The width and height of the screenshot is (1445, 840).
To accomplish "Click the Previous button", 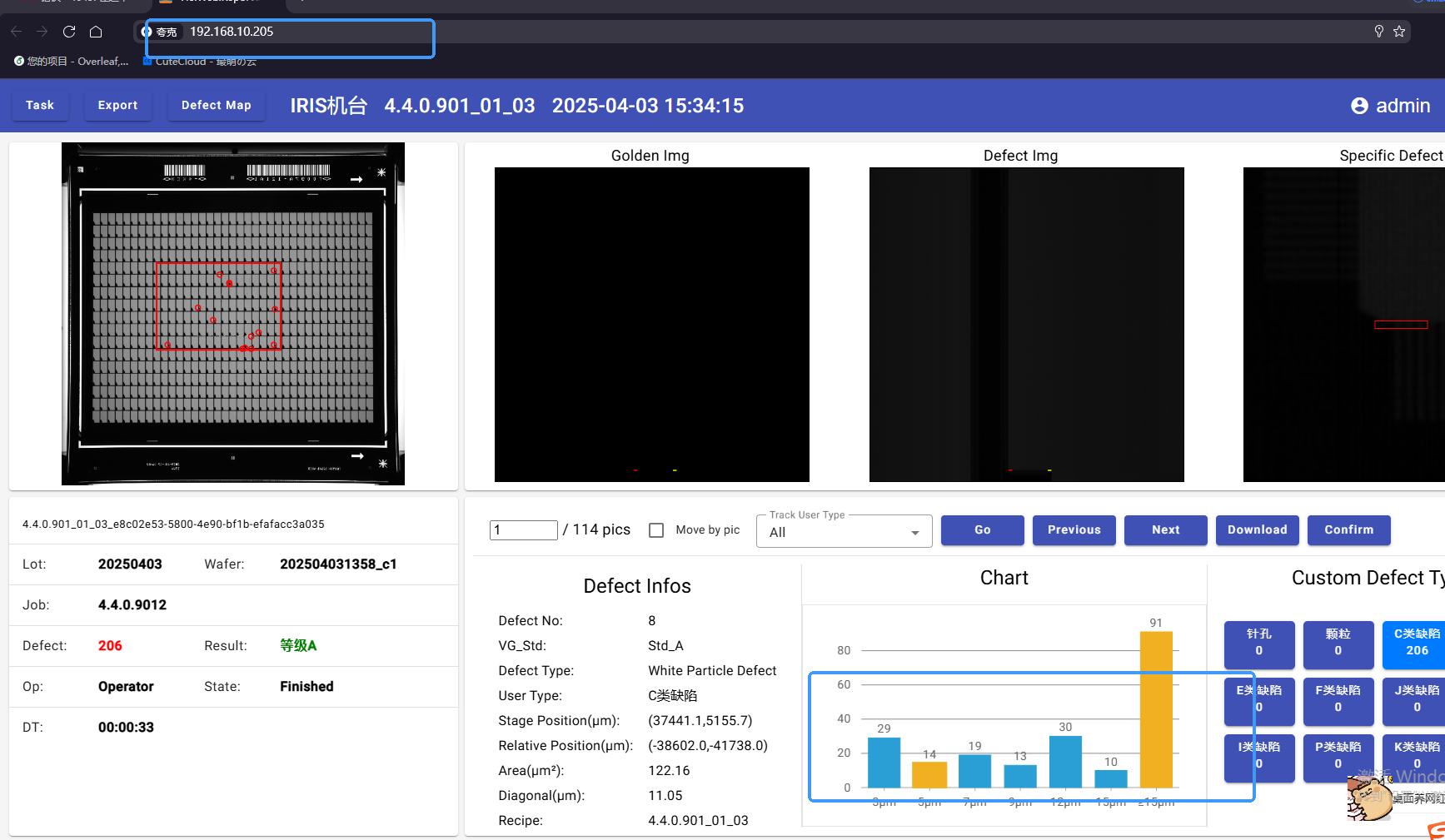I will [1074, 530].
